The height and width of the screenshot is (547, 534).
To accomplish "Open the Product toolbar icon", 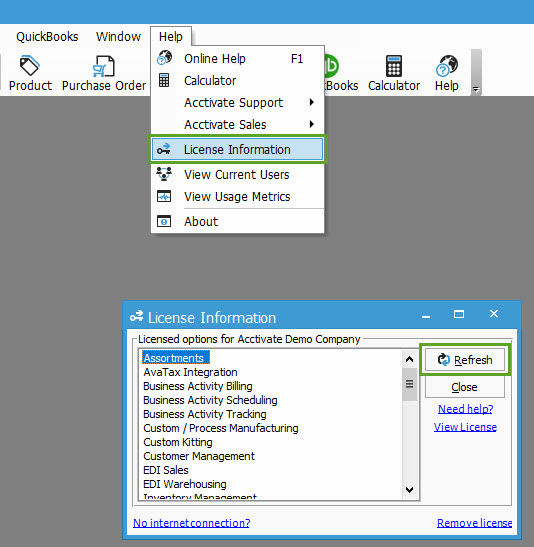I will (30, 74).
